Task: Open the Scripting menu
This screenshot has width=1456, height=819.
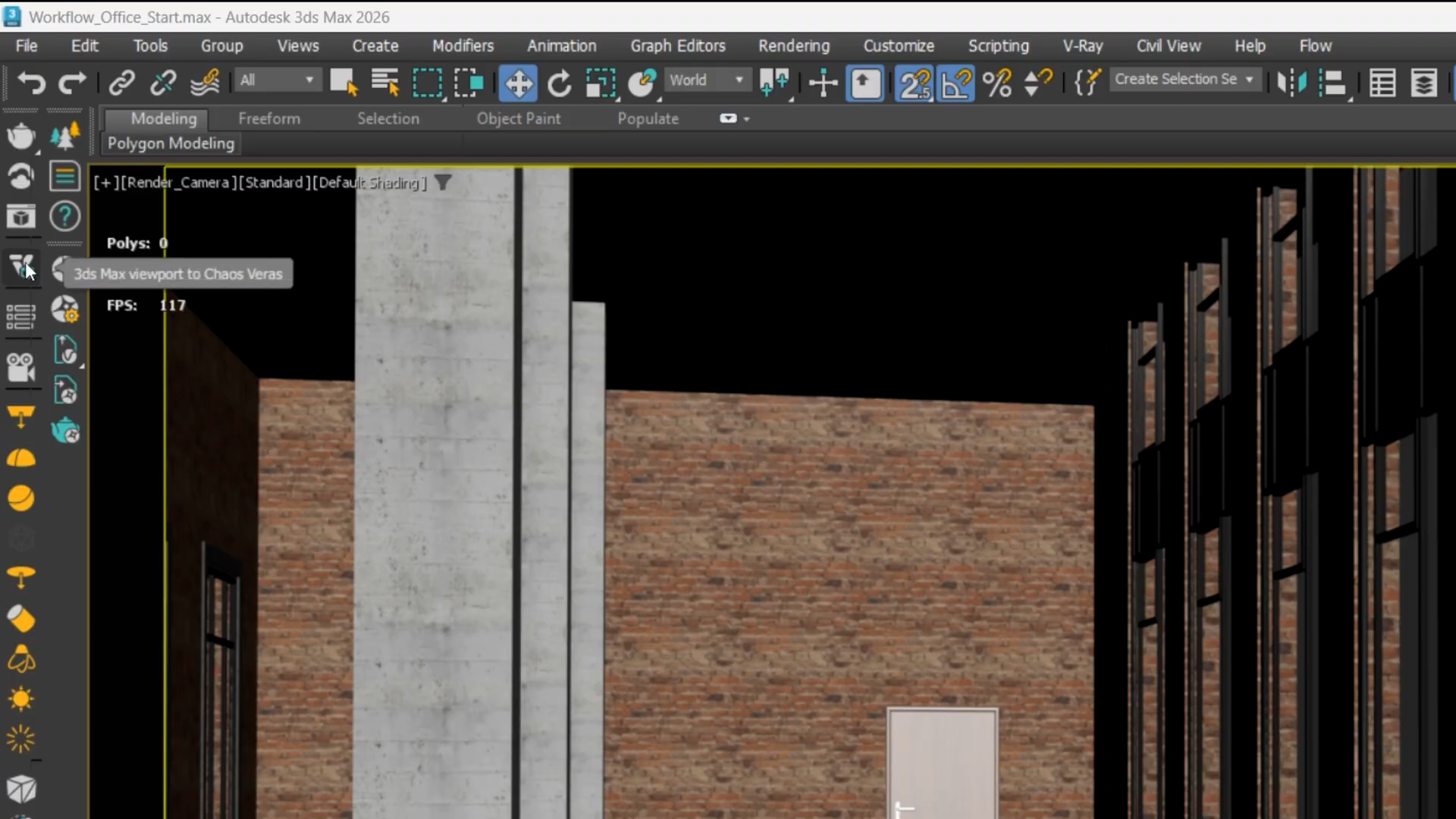Action: 998,45
